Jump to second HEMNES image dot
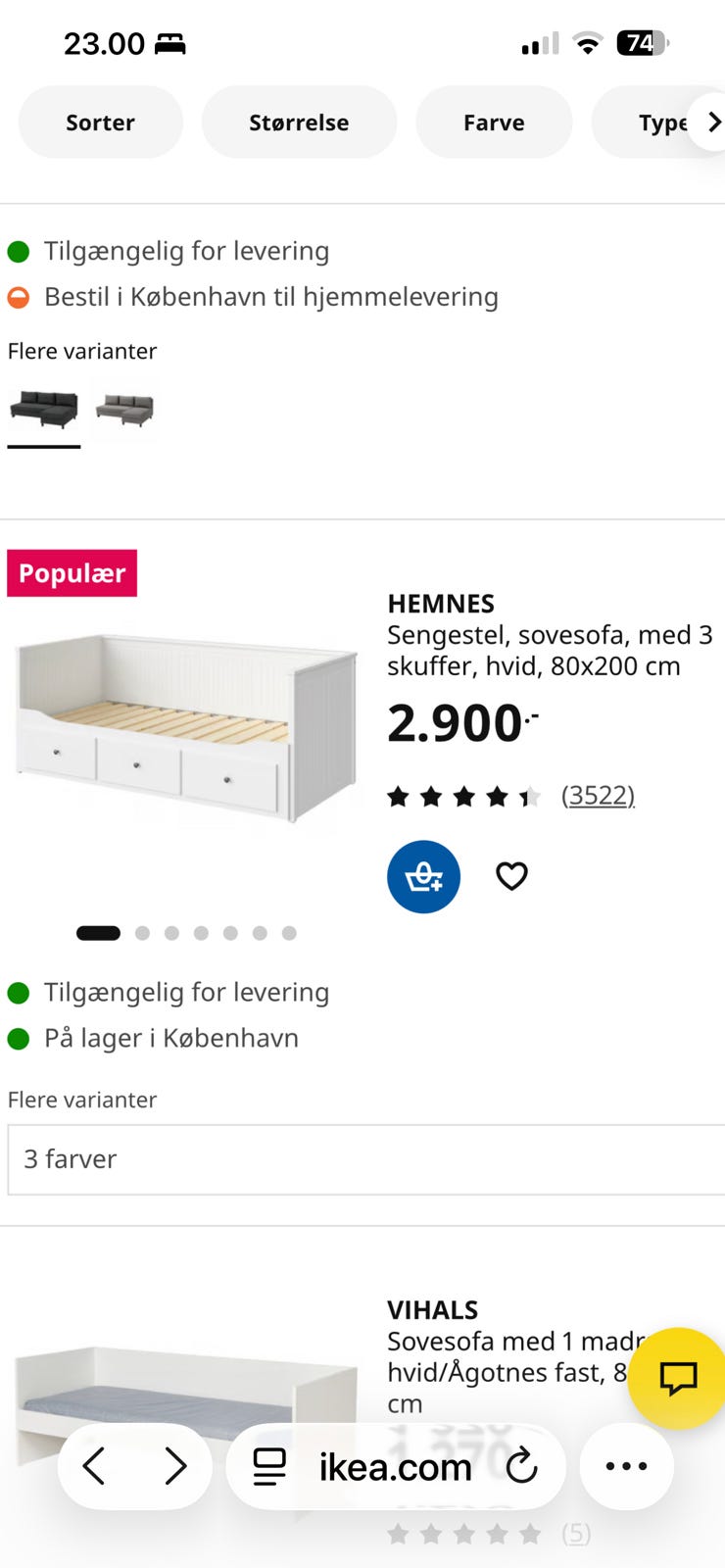 (x=143, y=933)
